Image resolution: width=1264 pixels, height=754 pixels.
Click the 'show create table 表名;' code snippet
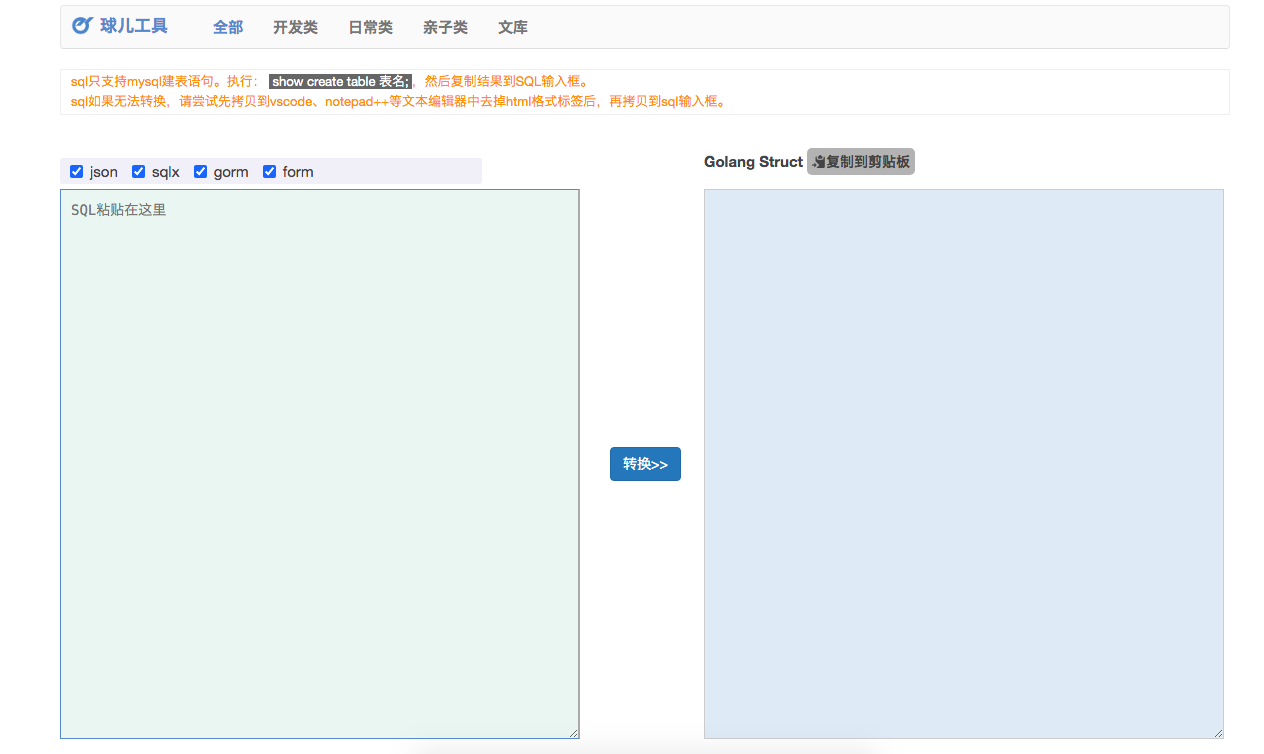point(340,81)
